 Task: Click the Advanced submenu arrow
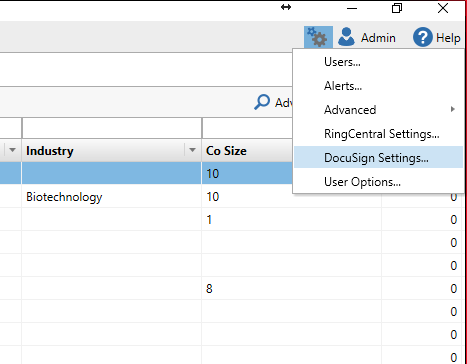(x=452, y=109)
